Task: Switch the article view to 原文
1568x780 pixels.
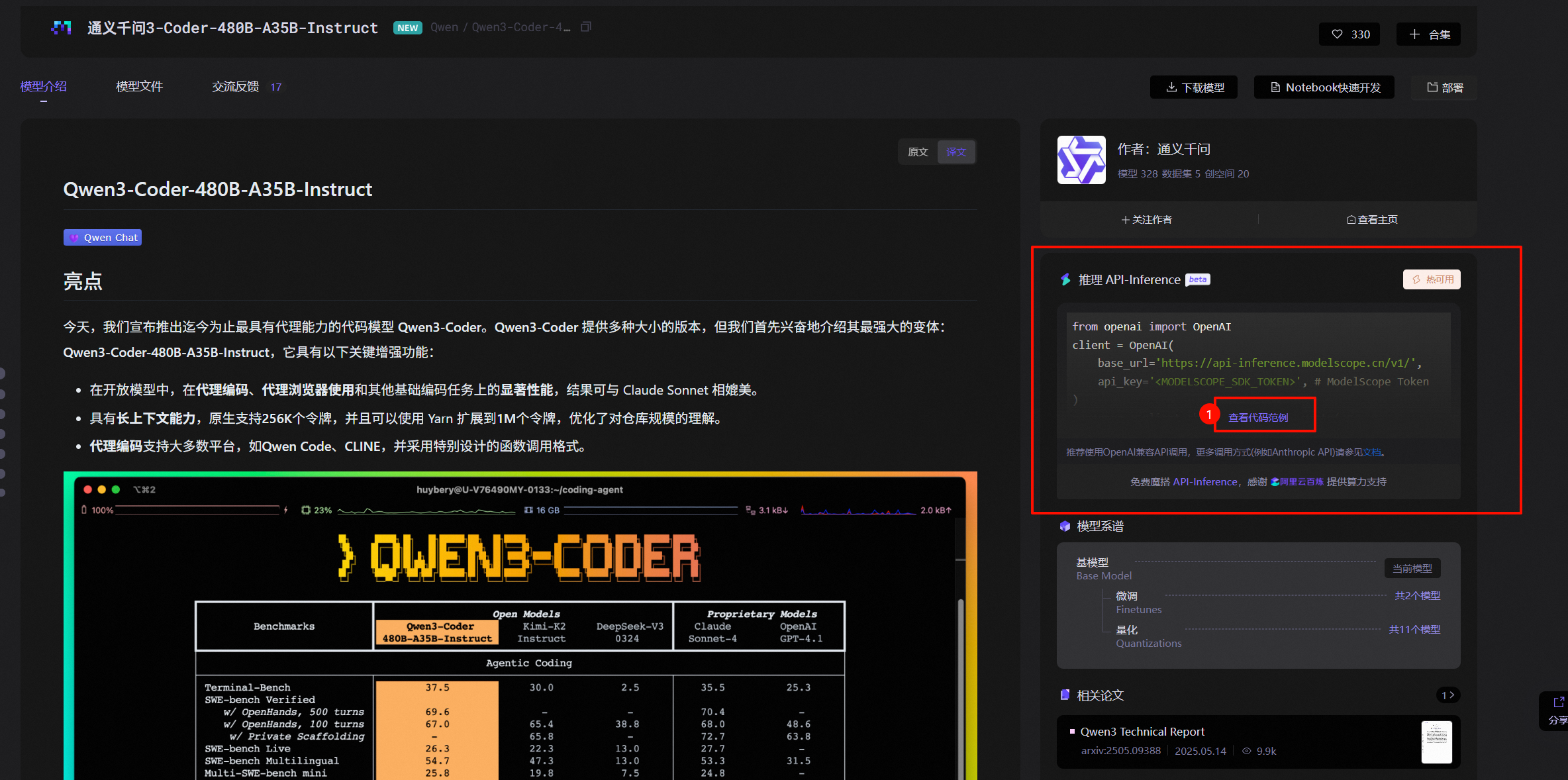Action: (918, 152)
